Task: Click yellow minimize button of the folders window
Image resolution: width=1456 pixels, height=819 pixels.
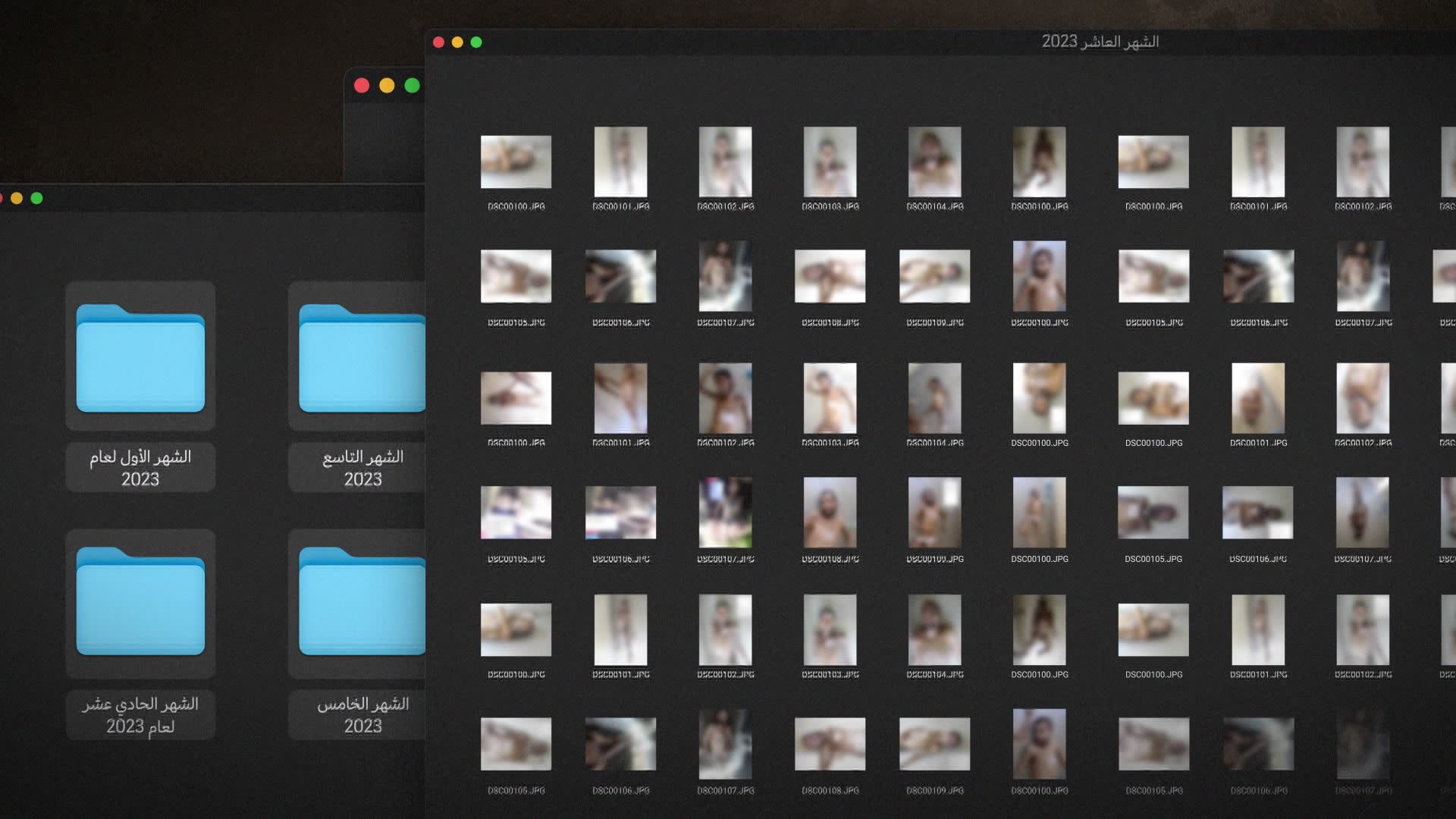Action: point(17,199)
